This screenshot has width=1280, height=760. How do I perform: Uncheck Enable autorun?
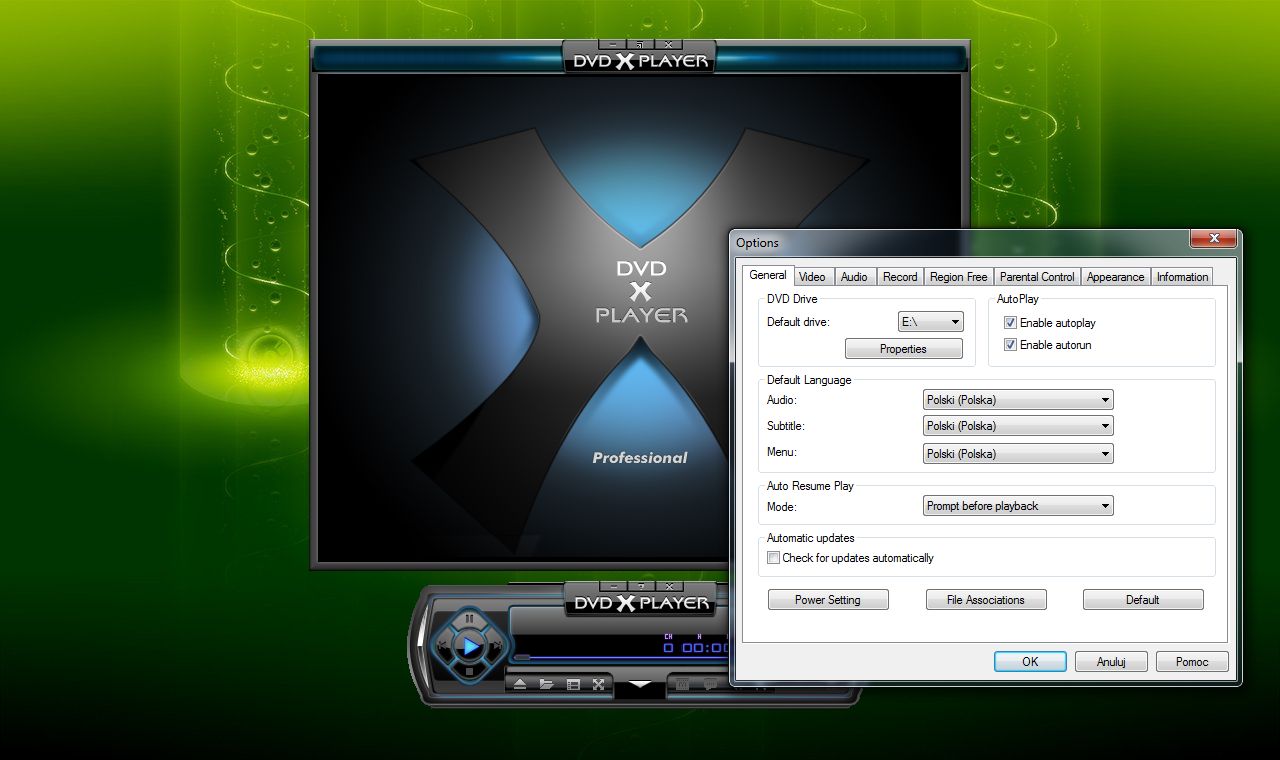coord(1011,345)
